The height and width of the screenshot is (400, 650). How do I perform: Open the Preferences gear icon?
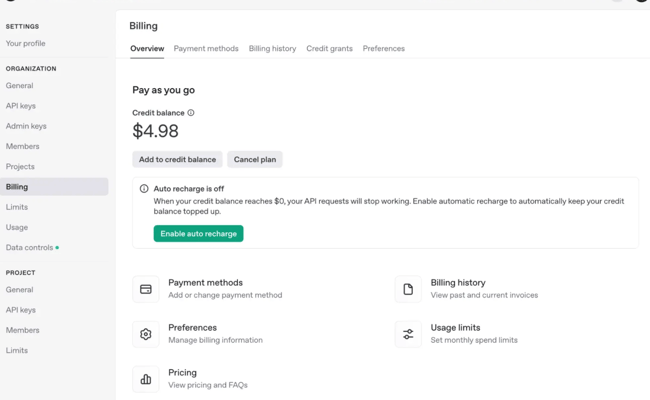(x=146, y=334)
